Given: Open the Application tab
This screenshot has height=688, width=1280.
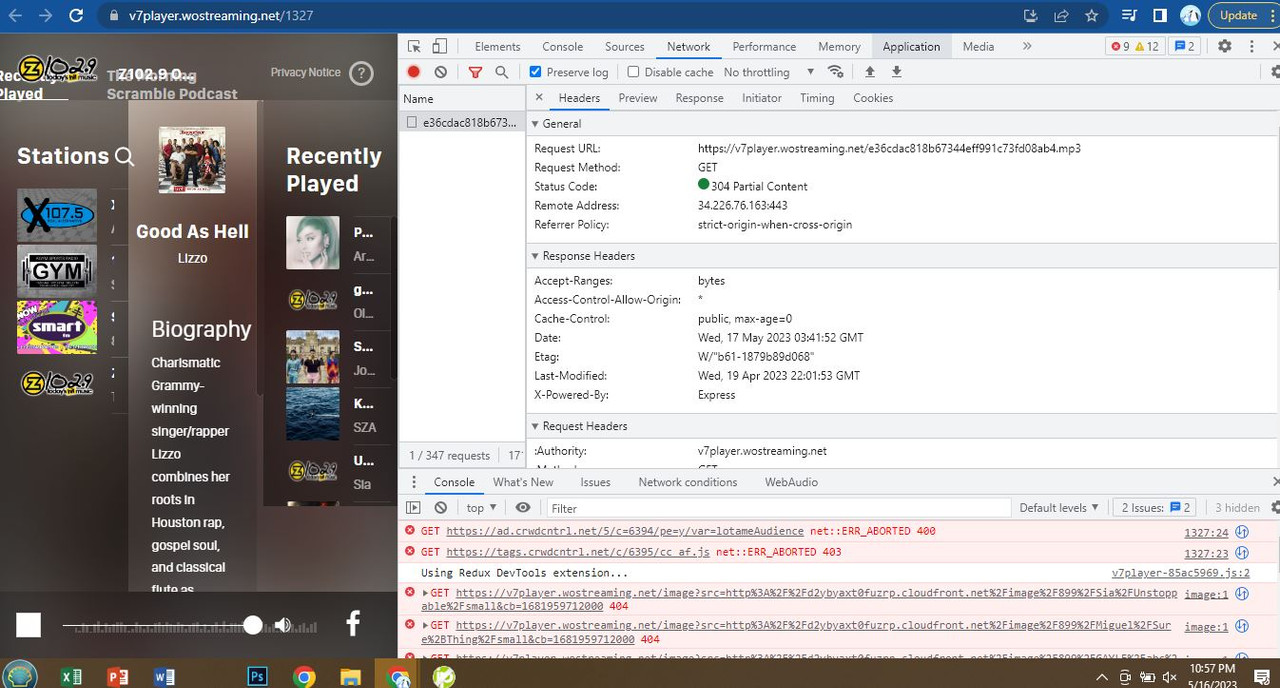Looking at the screenshot, I should (911, 46).
